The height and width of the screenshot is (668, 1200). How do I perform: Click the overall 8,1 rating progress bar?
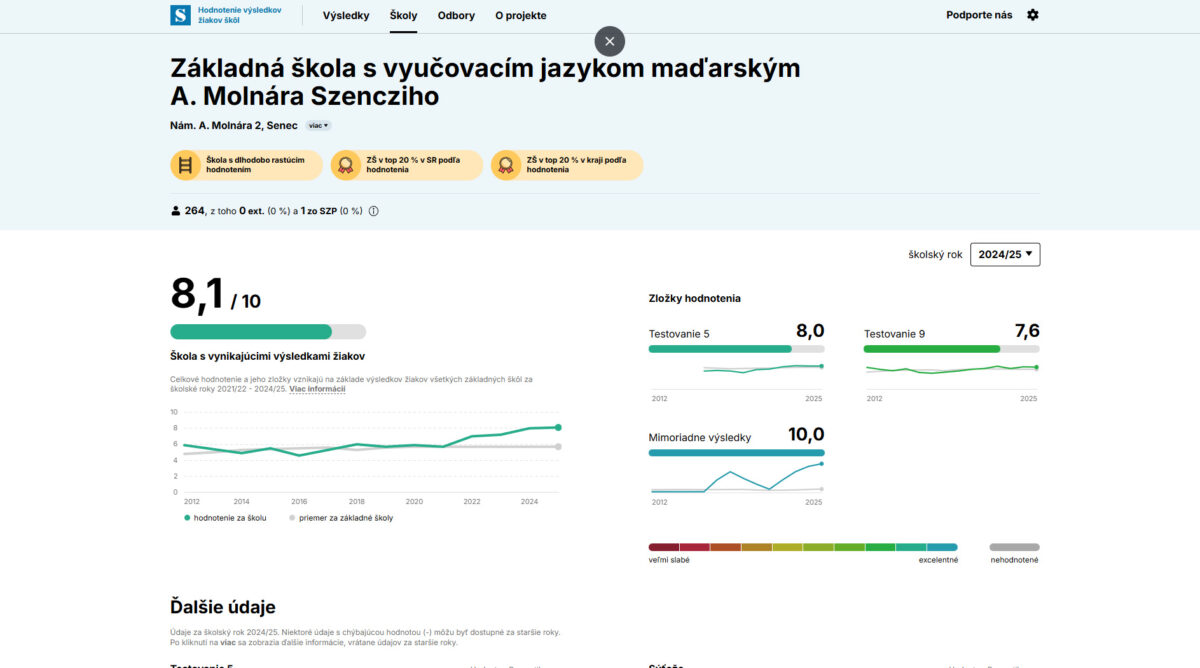(x=268, y=332)
